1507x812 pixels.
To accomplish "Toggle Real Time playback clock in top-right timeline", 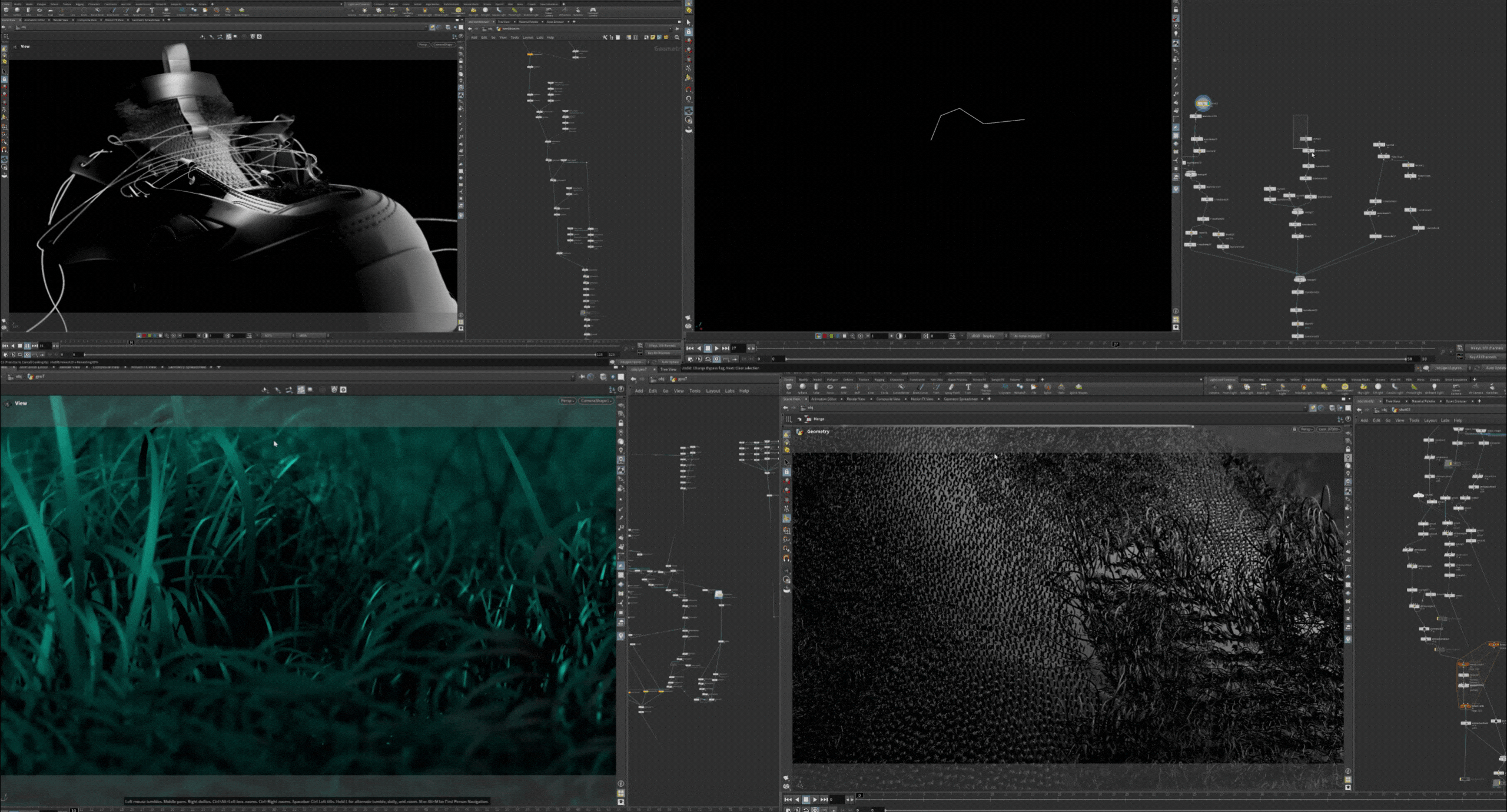I will click(x=716, y=359).
